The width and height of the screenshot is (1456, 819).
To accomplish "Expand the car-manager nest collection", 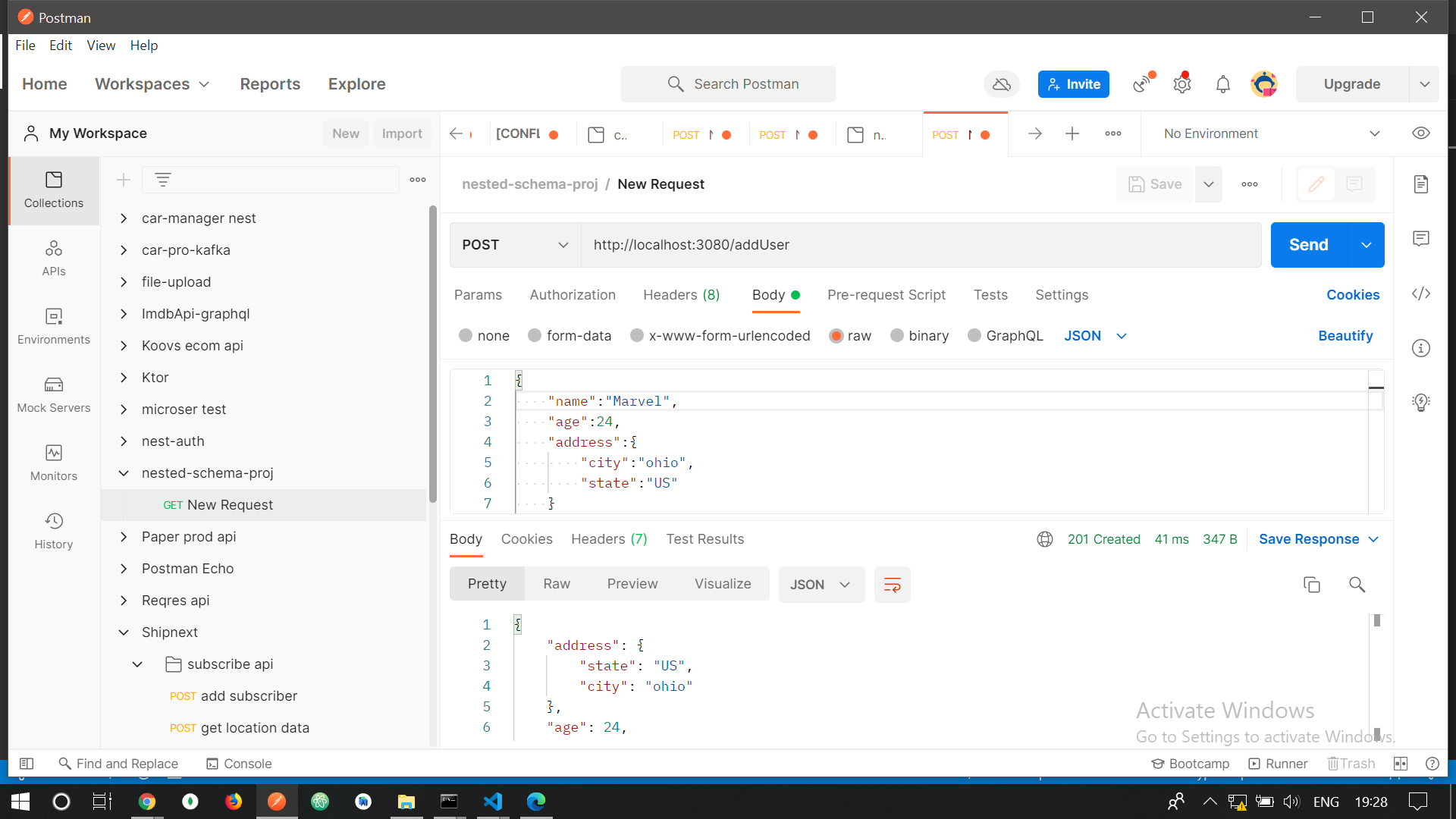I will tap(124, 218).
